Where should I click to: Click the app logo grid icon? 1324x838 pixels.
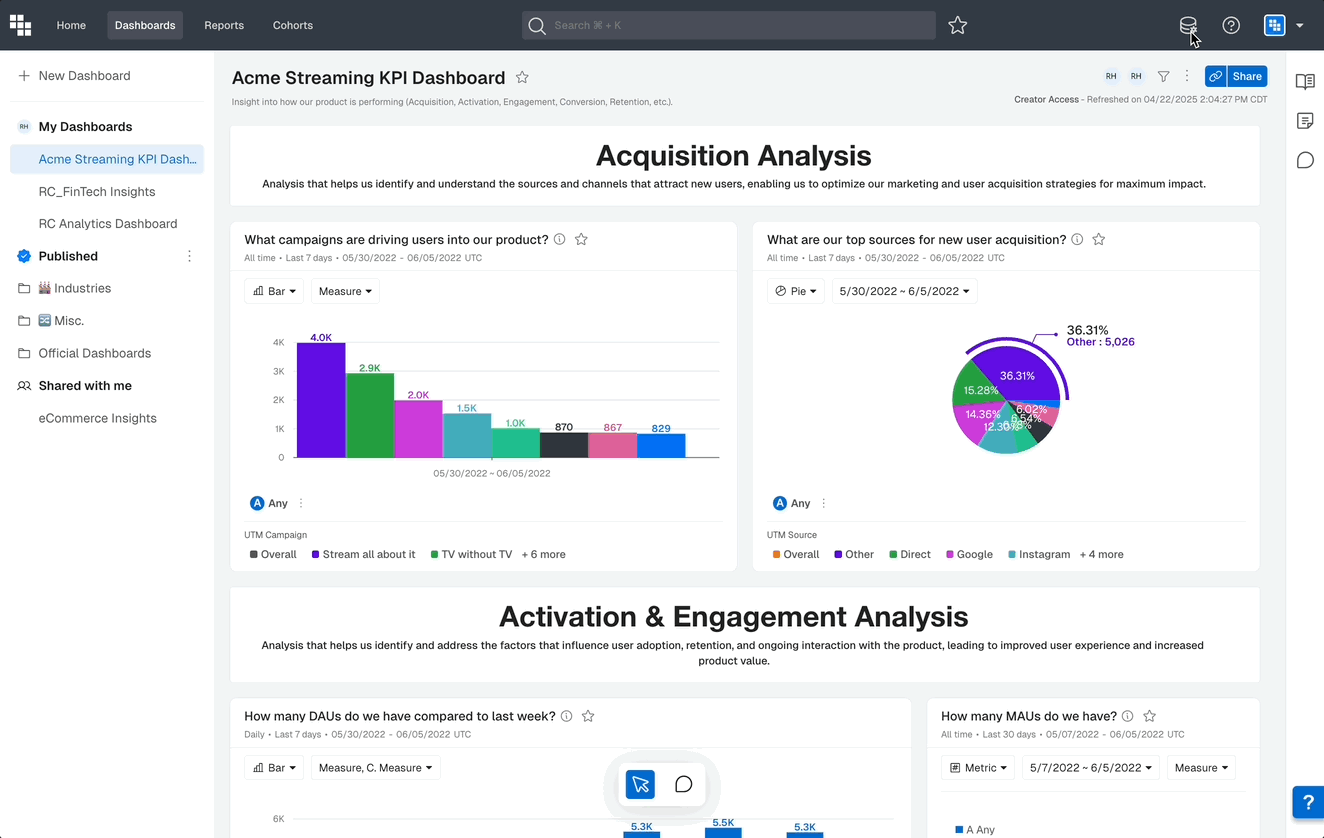tap(20, 25)
